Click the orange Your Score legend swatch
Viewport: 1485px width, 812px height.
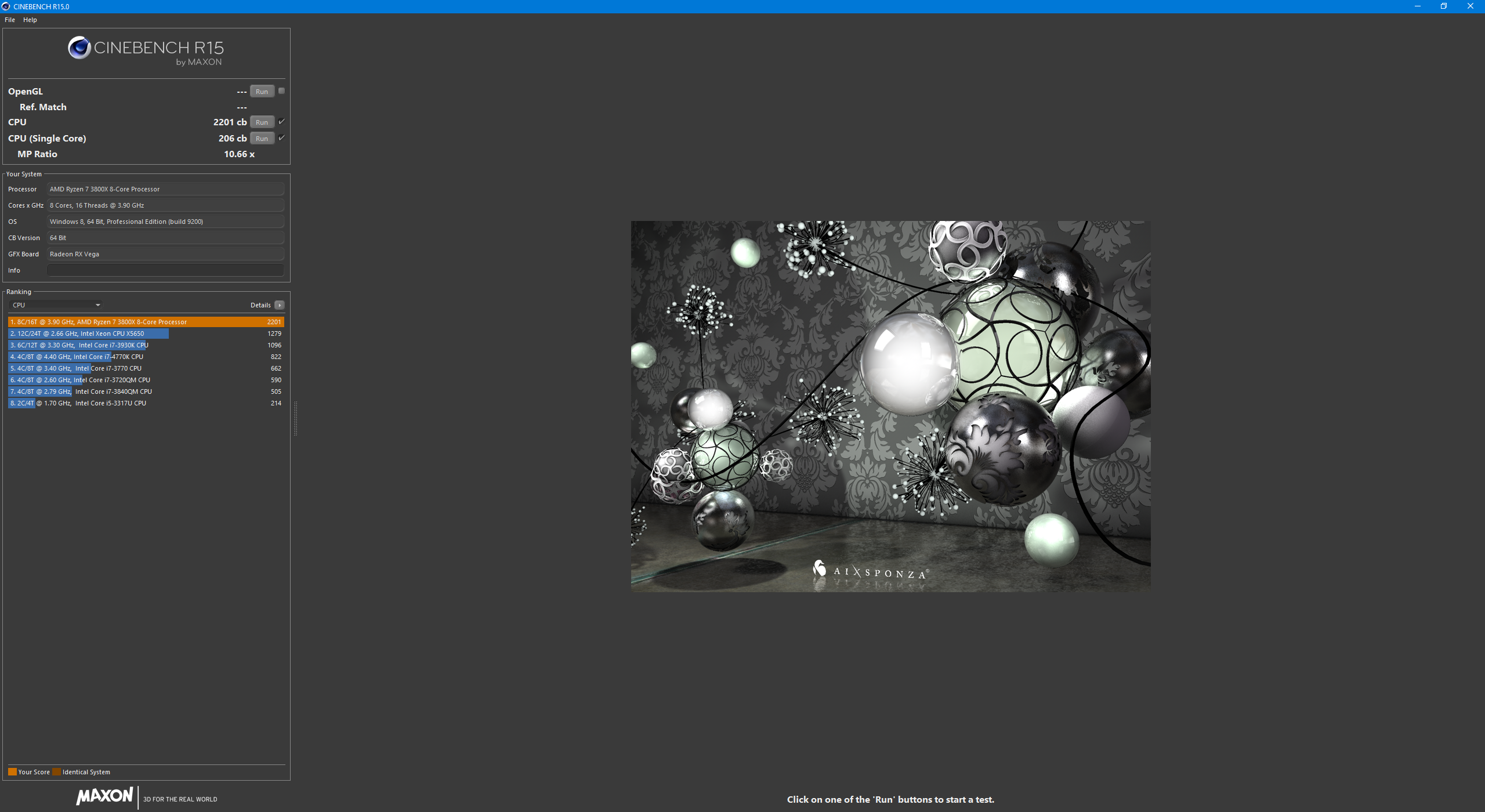[x=12, y=772]
